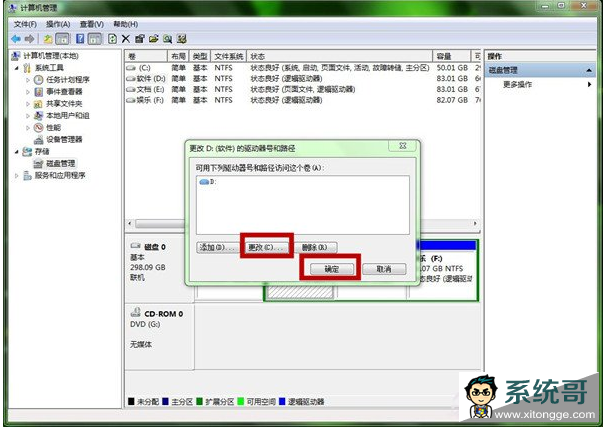Click the Back arrow toolbar icon
The width and height of the screenshot is (604, 427).
(x=16, y=39)
